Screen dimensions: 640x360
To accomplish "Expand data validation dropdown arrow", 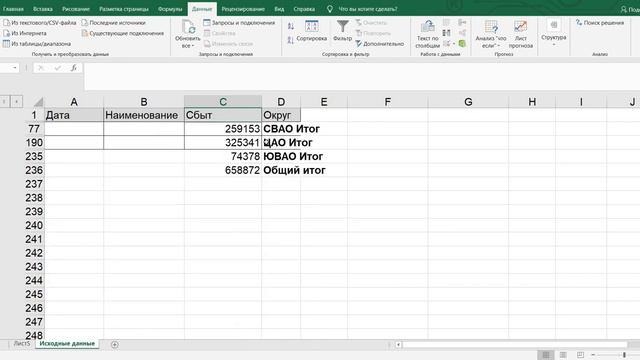I will pyautogui.click(x=454, y=43).
